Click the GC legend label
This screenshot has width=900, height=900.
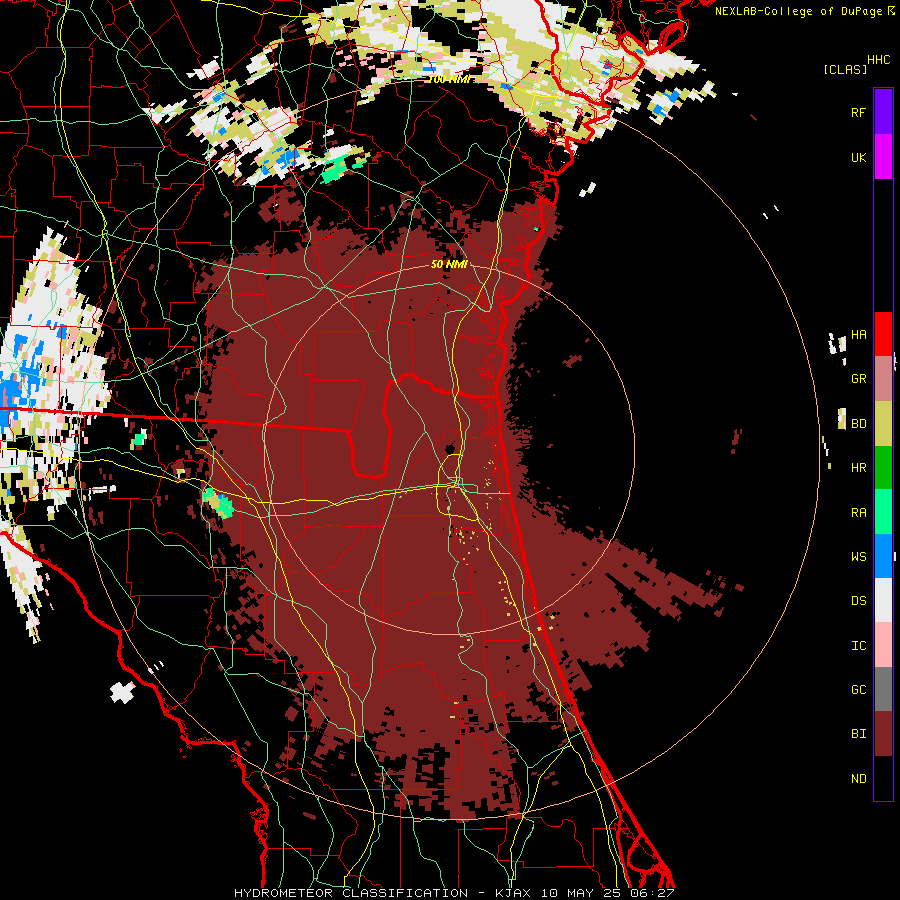tap(858, 690)
